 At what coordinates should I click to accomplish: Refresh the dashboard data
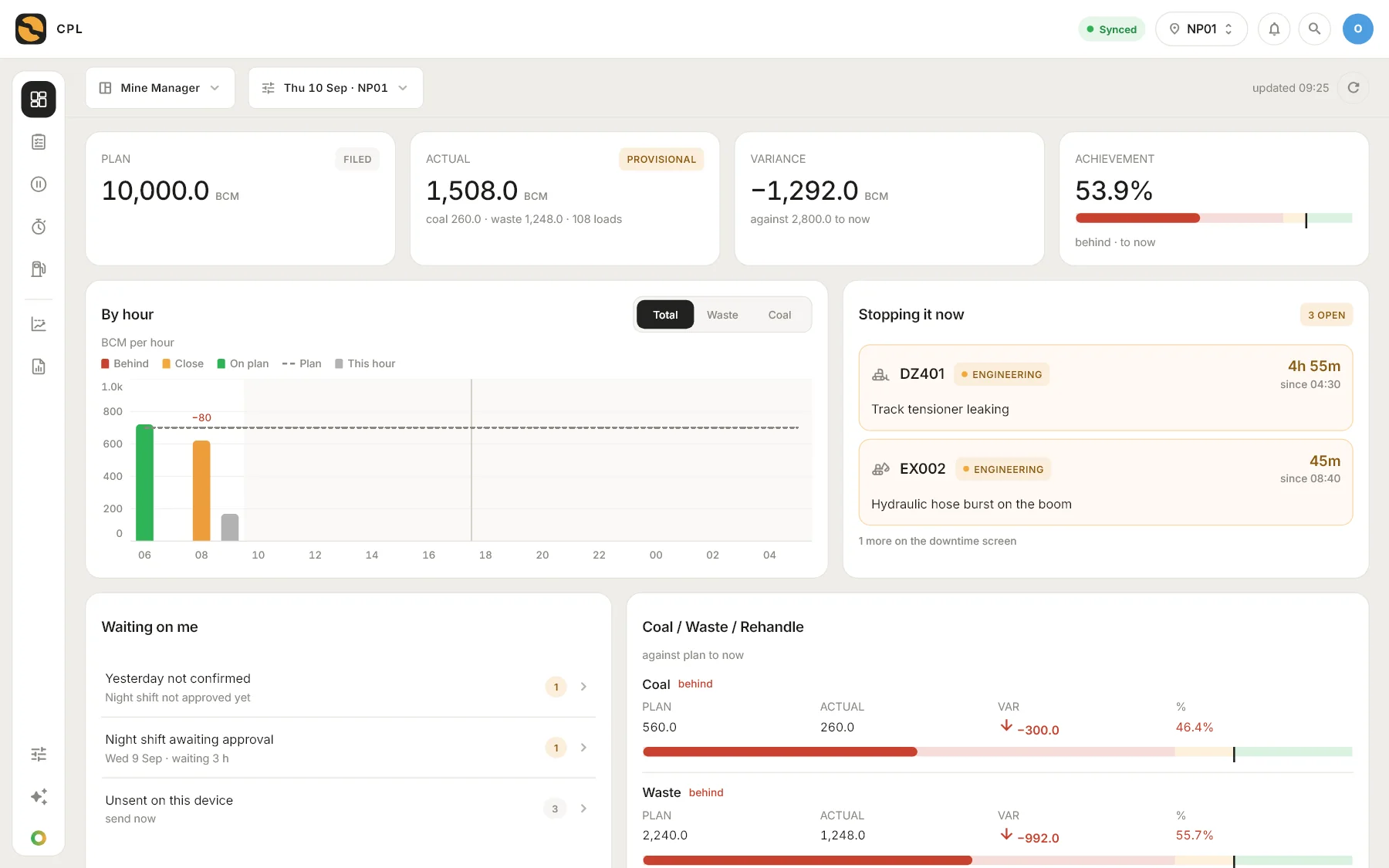click(x=1353, y=88)
